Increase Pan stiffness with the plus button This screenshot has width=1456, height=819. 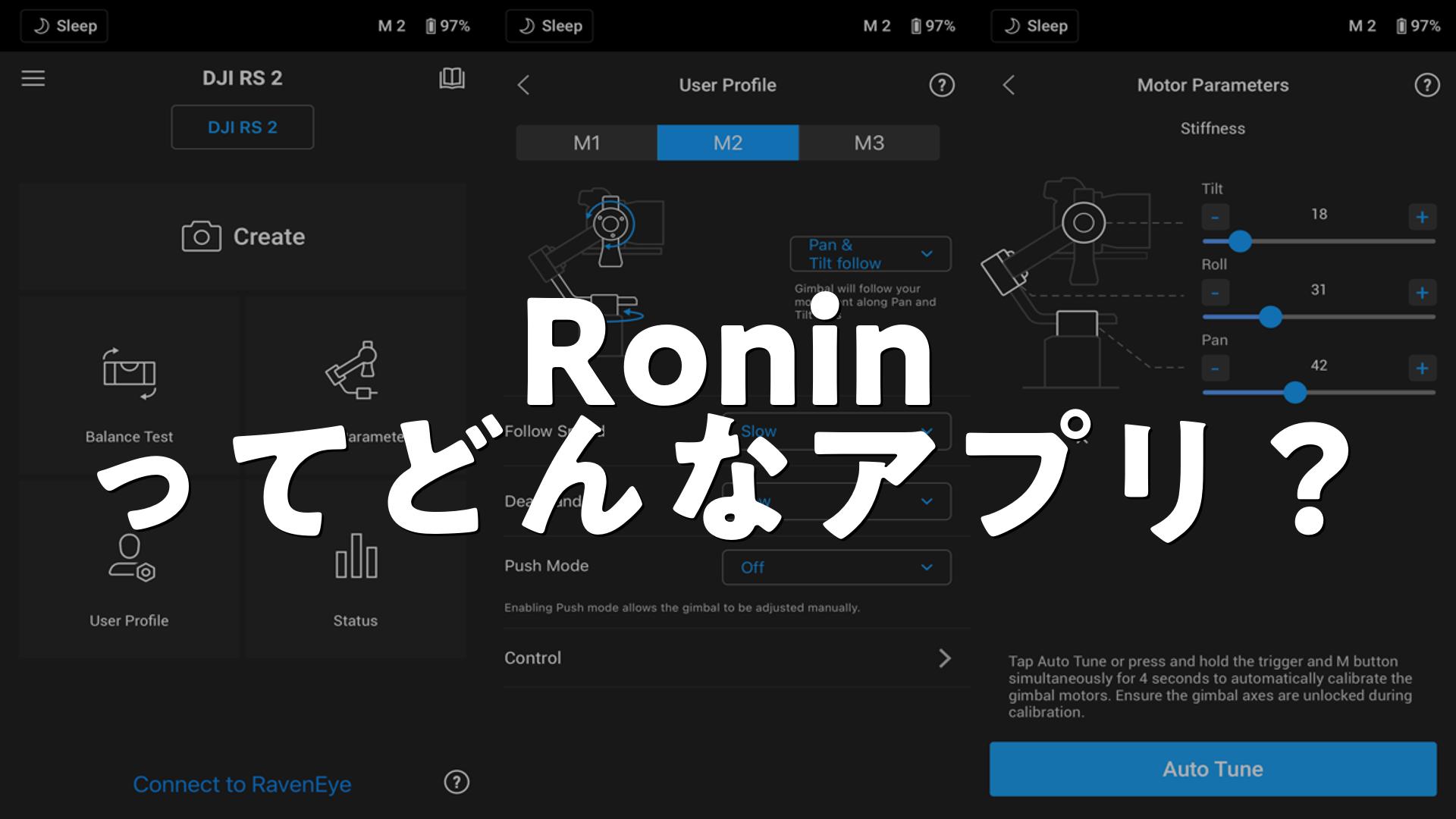(x=1422, y=369)
